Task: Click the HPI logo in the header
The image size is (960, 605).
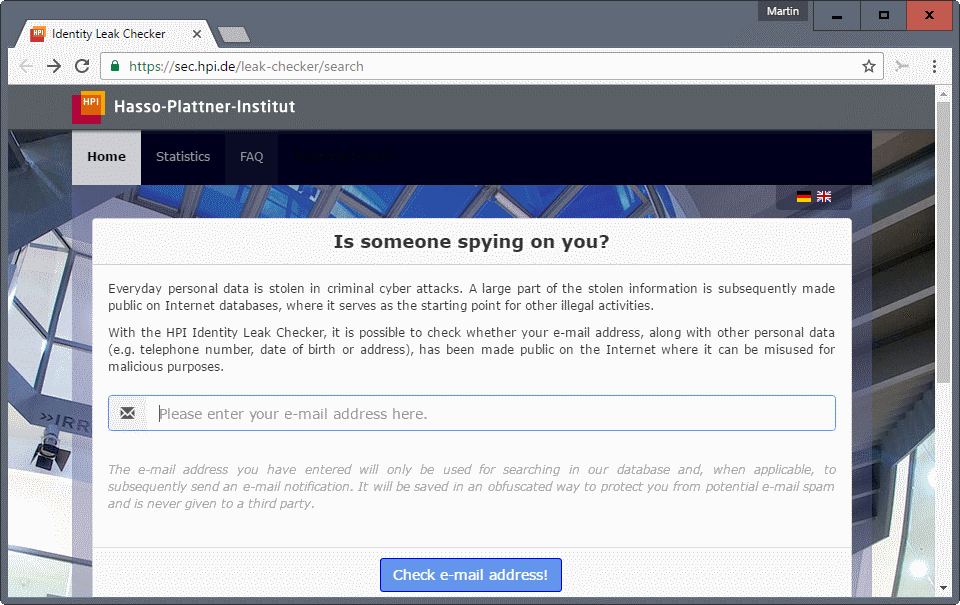Action: click(x=88, y=107)
